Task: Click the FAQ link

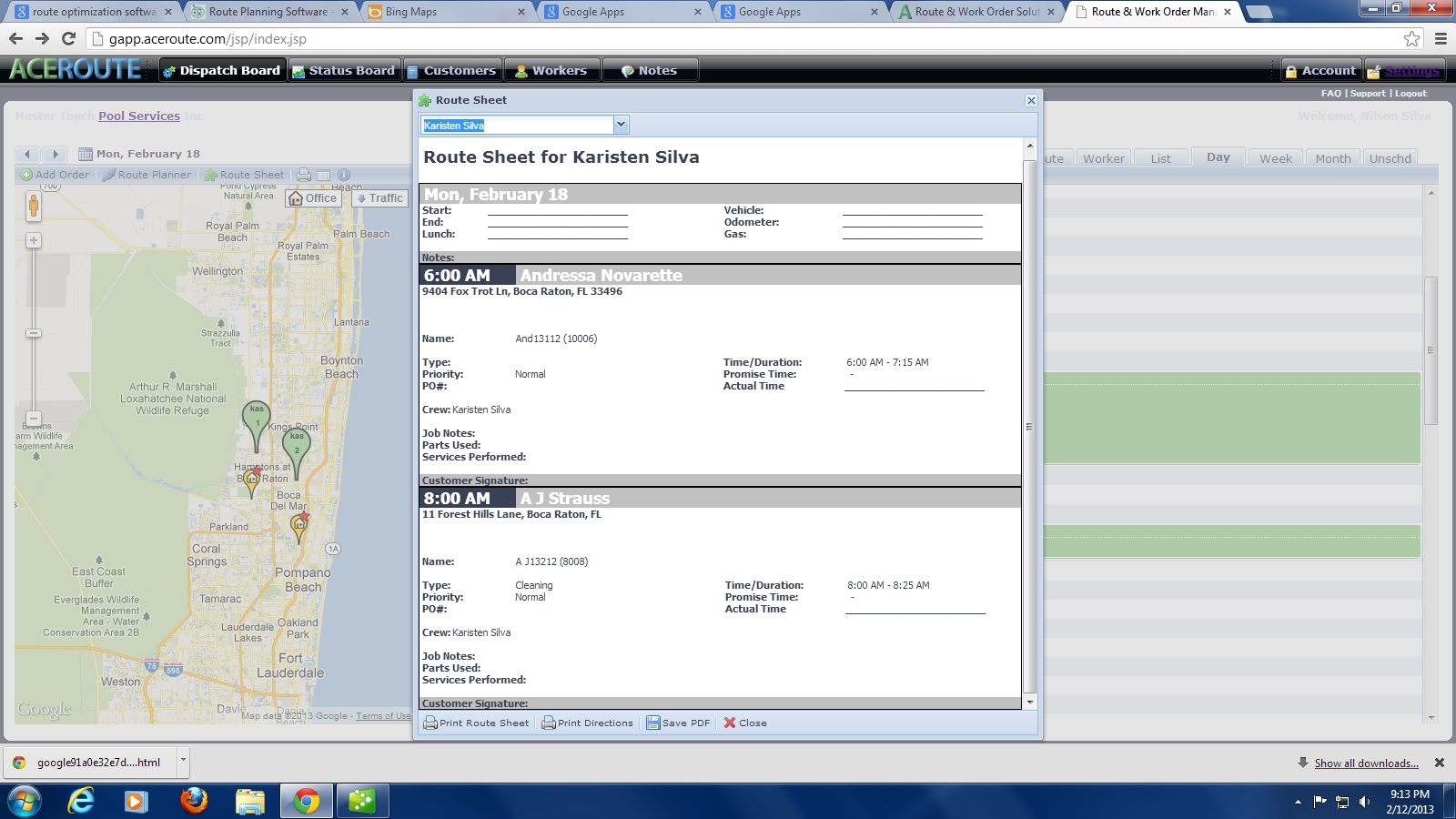Action: pyautogui.click(x=1330, y=93)
